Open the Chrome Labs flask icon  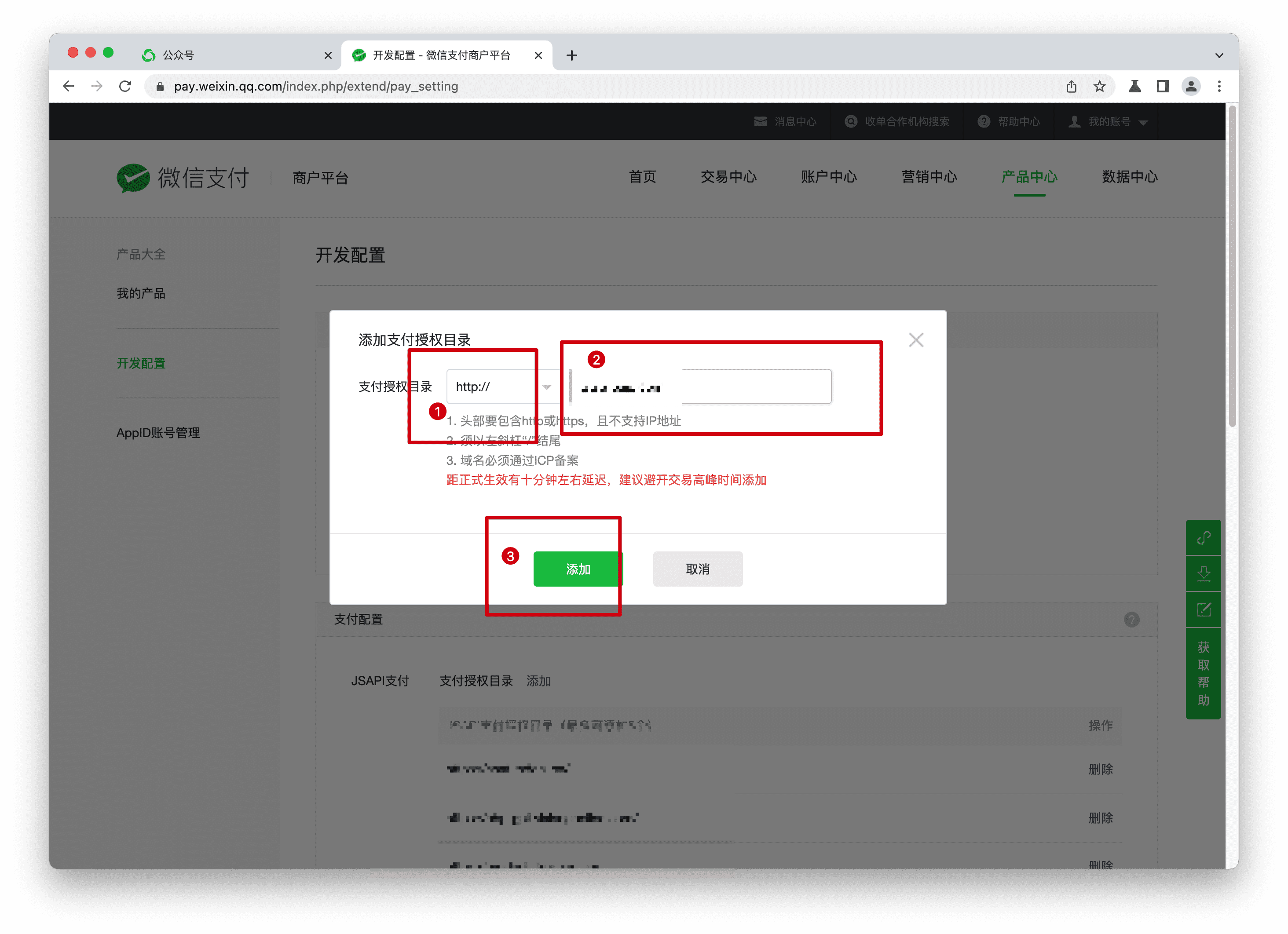point(1134,86)
